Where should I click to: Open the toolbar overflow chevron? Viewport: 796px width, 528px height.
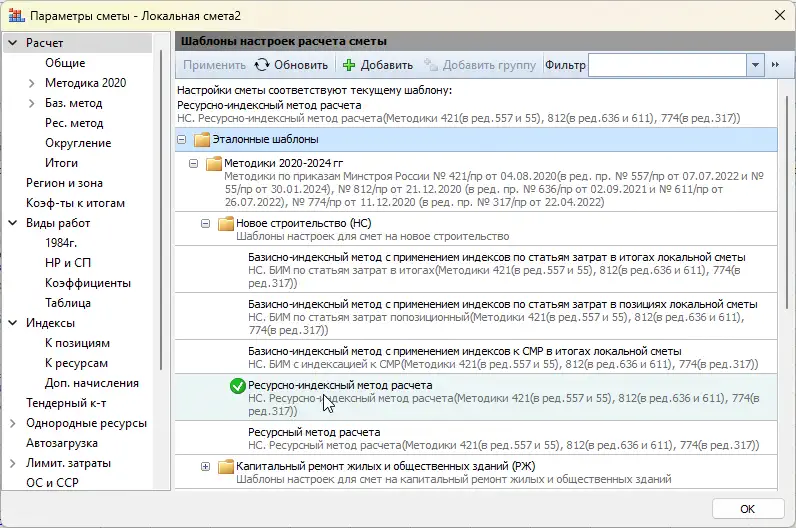(x=776, y=65)
